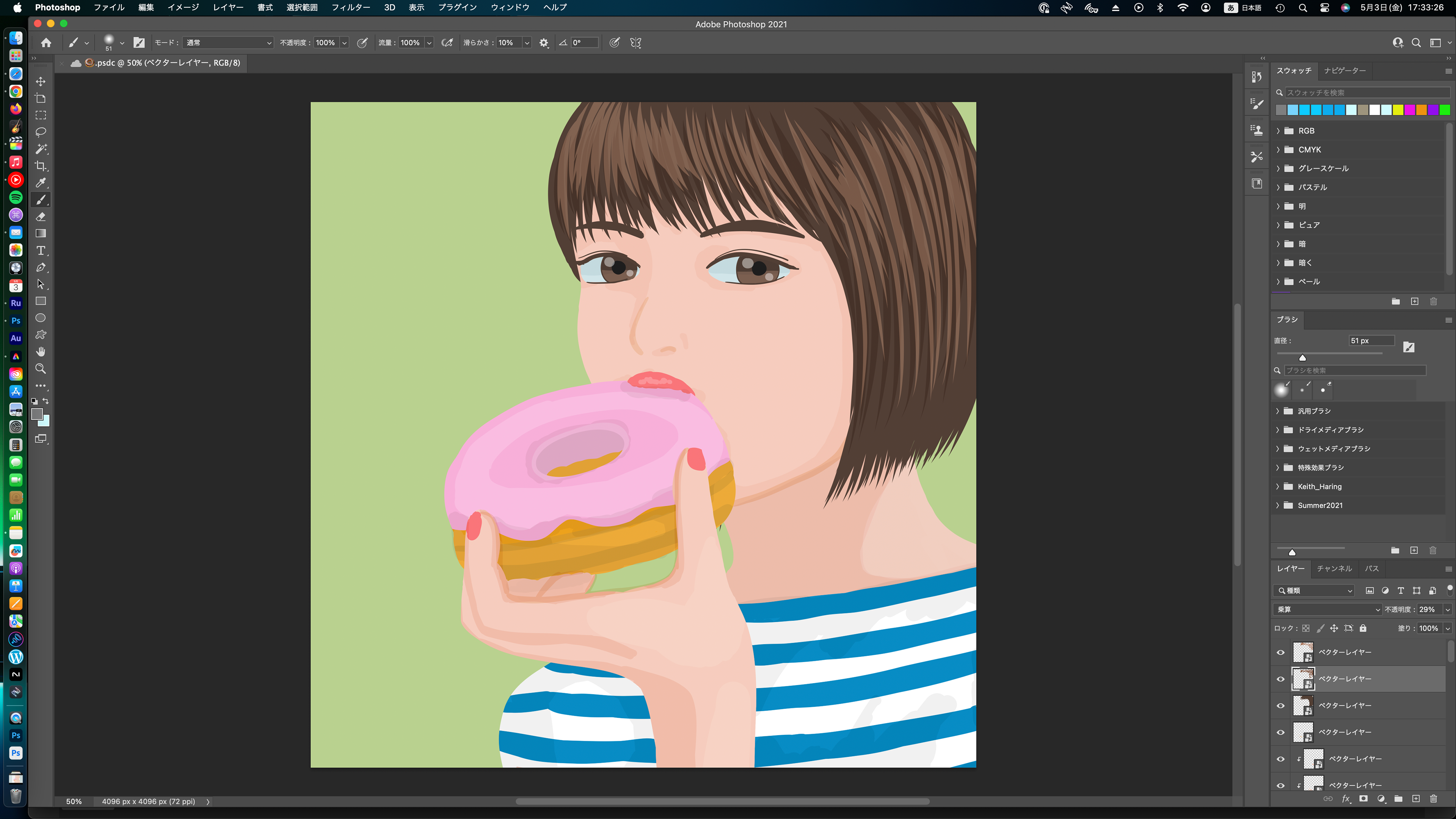Select the Move tool

(41, 82)
